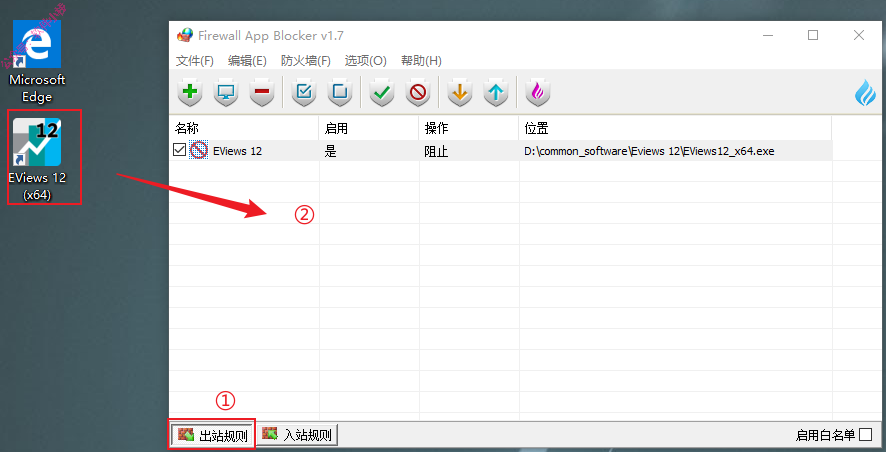The height and width of the screenshot is (452, 886).
Task: Select the EViews 12 name cell
Action: [x=237, y=151]
